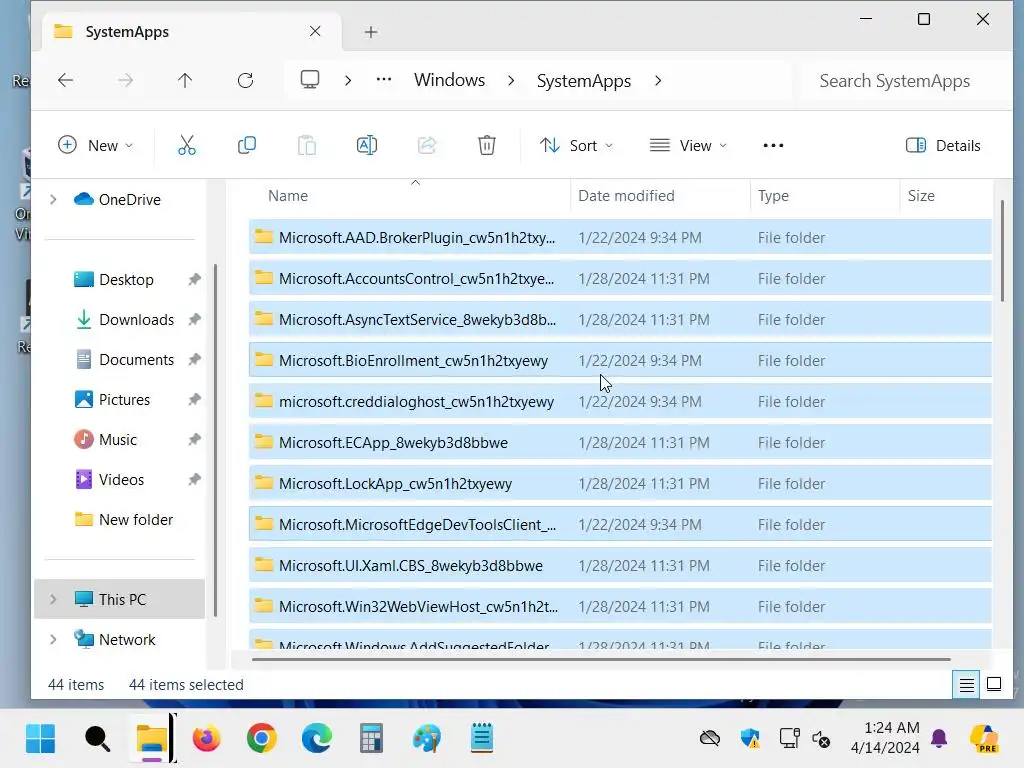
Task: Sort by the Name column header
Action: pos(288,195)
